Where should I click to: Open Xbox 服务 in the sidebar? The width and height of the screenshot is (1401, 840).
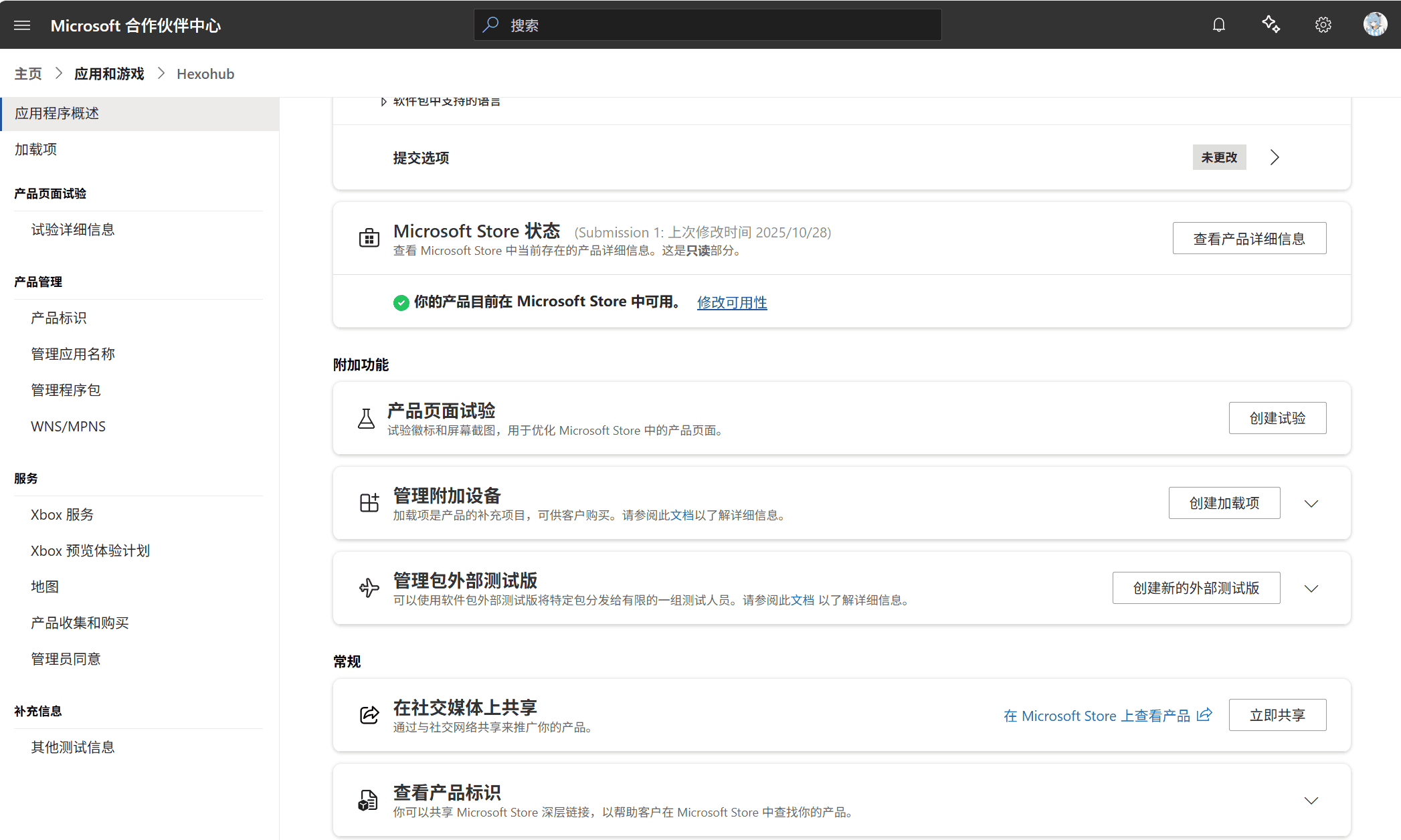point(62,514)
